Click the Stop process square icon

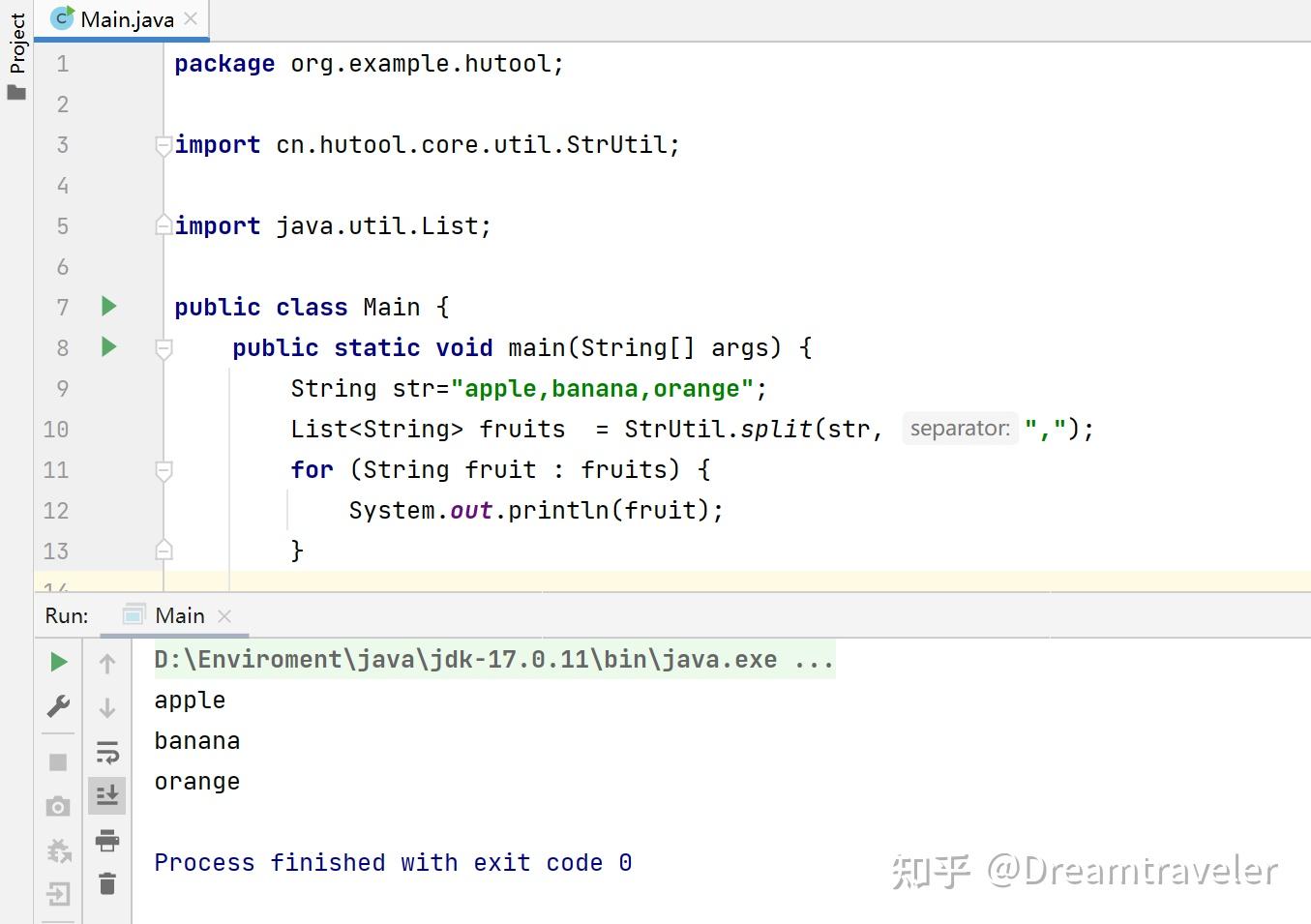58,762
